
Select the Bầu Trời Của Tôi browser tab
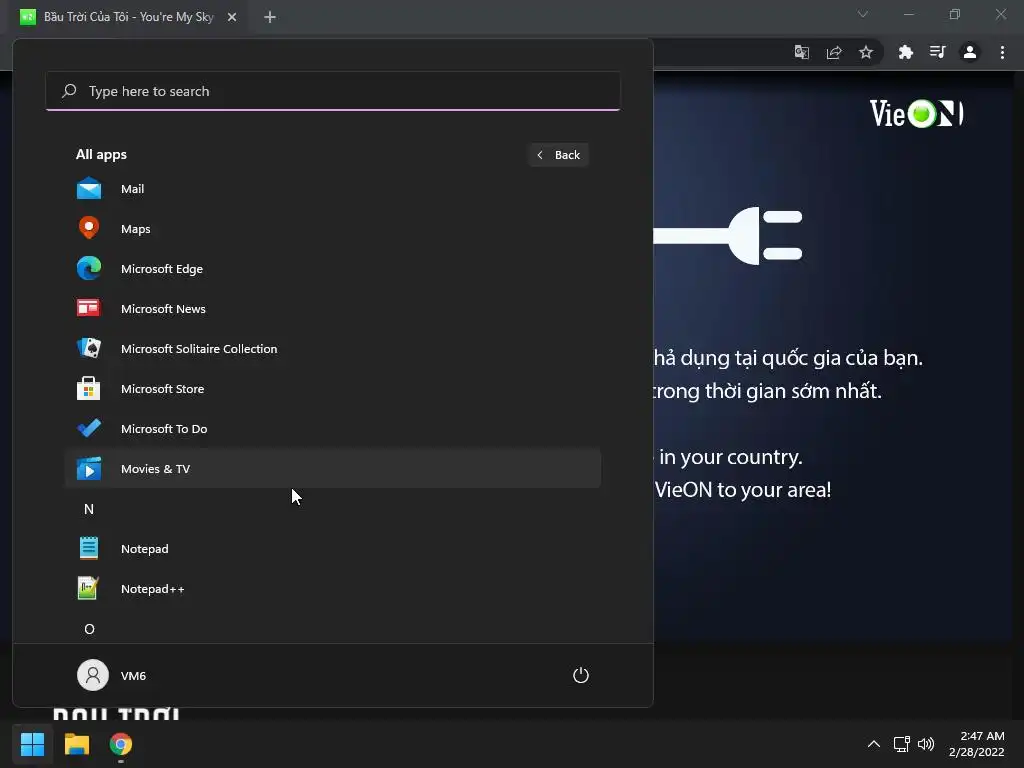128,17
